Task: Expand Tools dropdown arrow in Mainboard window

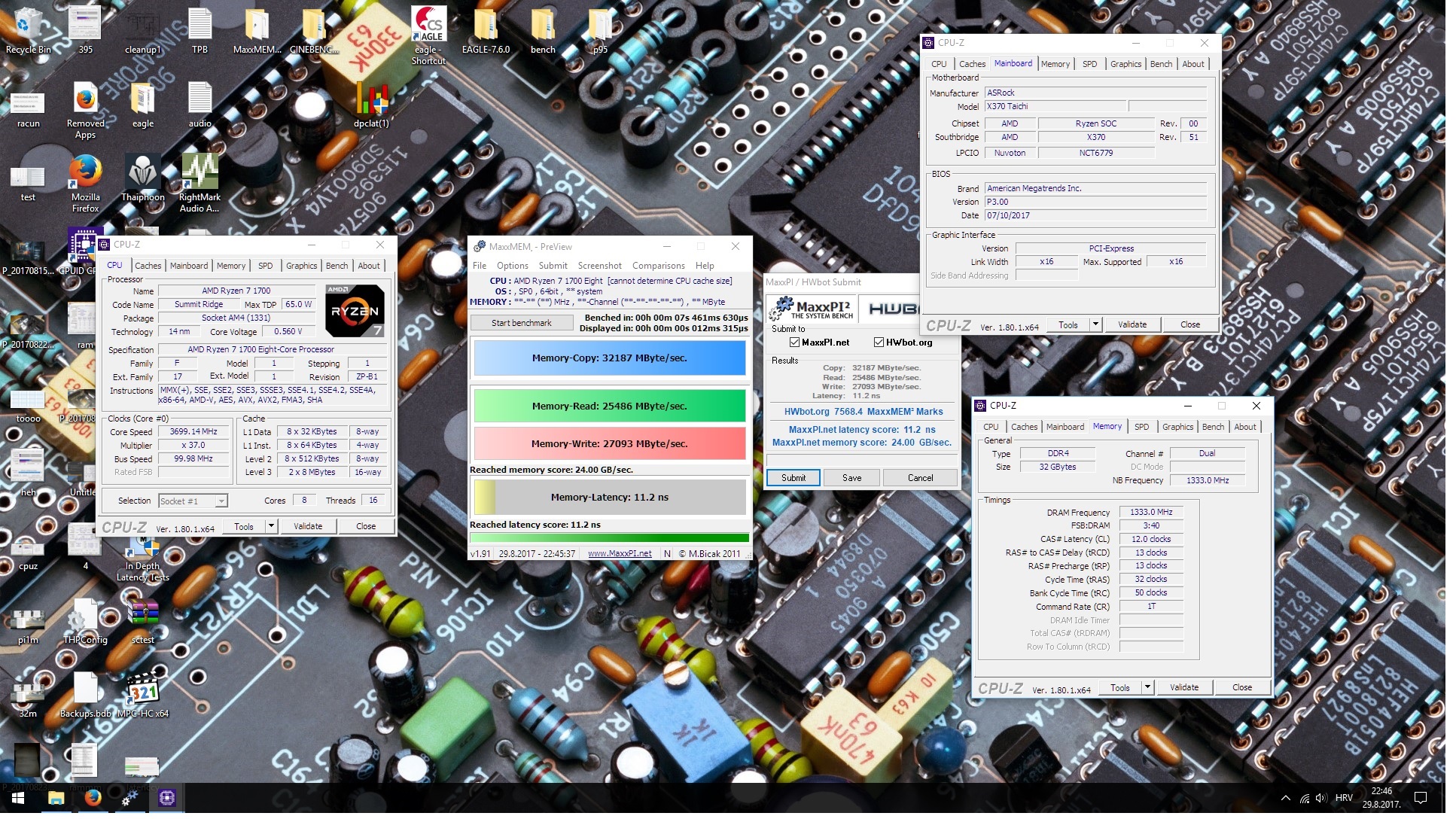Action: click(1096, 325)
